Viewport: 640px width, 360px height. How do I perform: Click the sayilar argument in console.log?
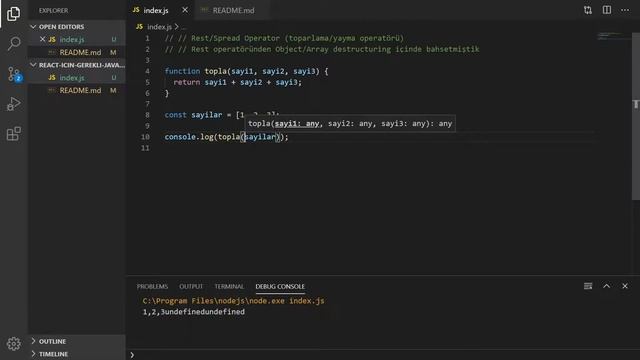tap(260, 137)
